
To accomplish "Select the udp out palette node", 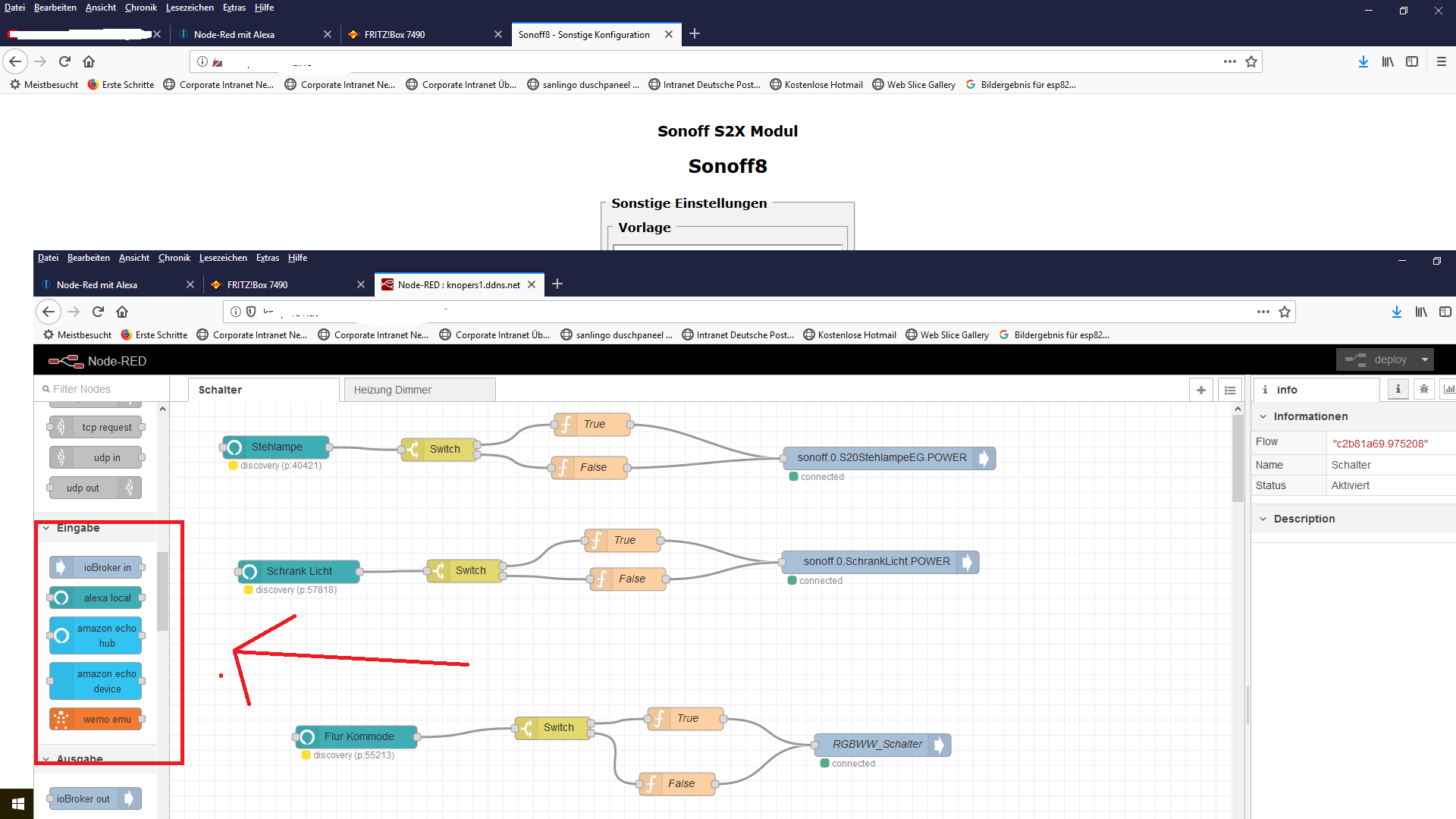I will (x=96, y=488).
